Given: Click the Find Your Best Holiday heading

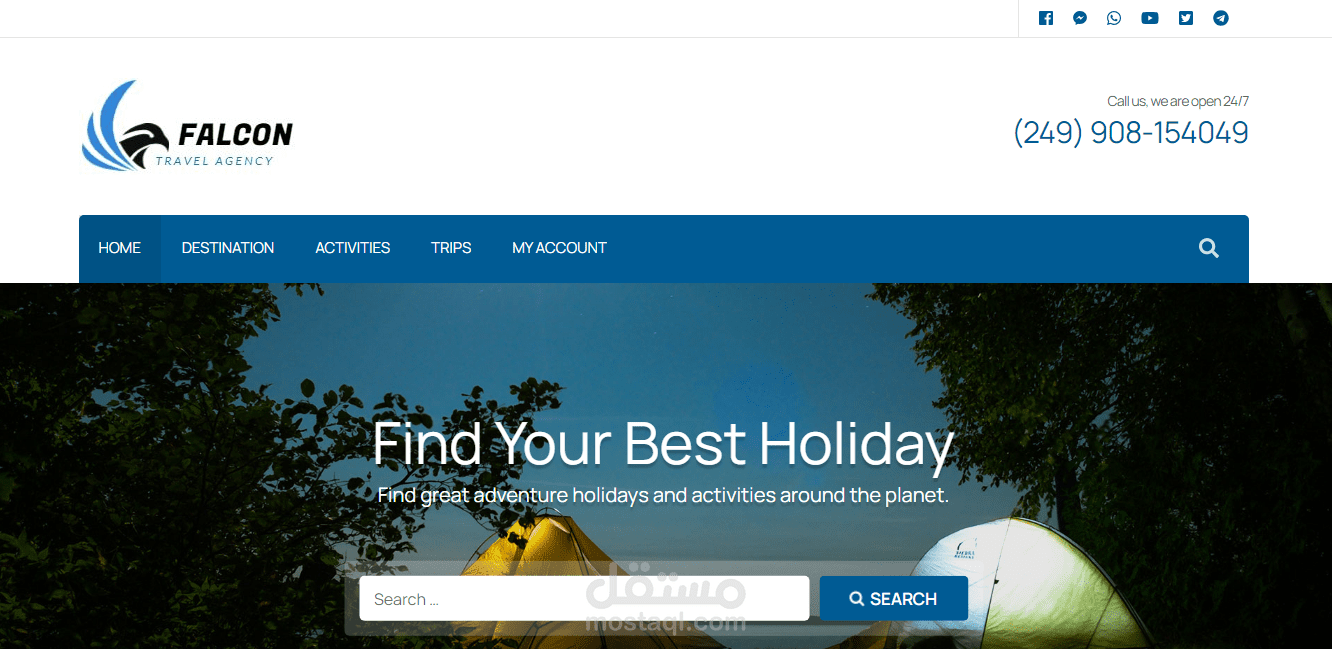Looking at the screenshot, I should pos(663,444).
